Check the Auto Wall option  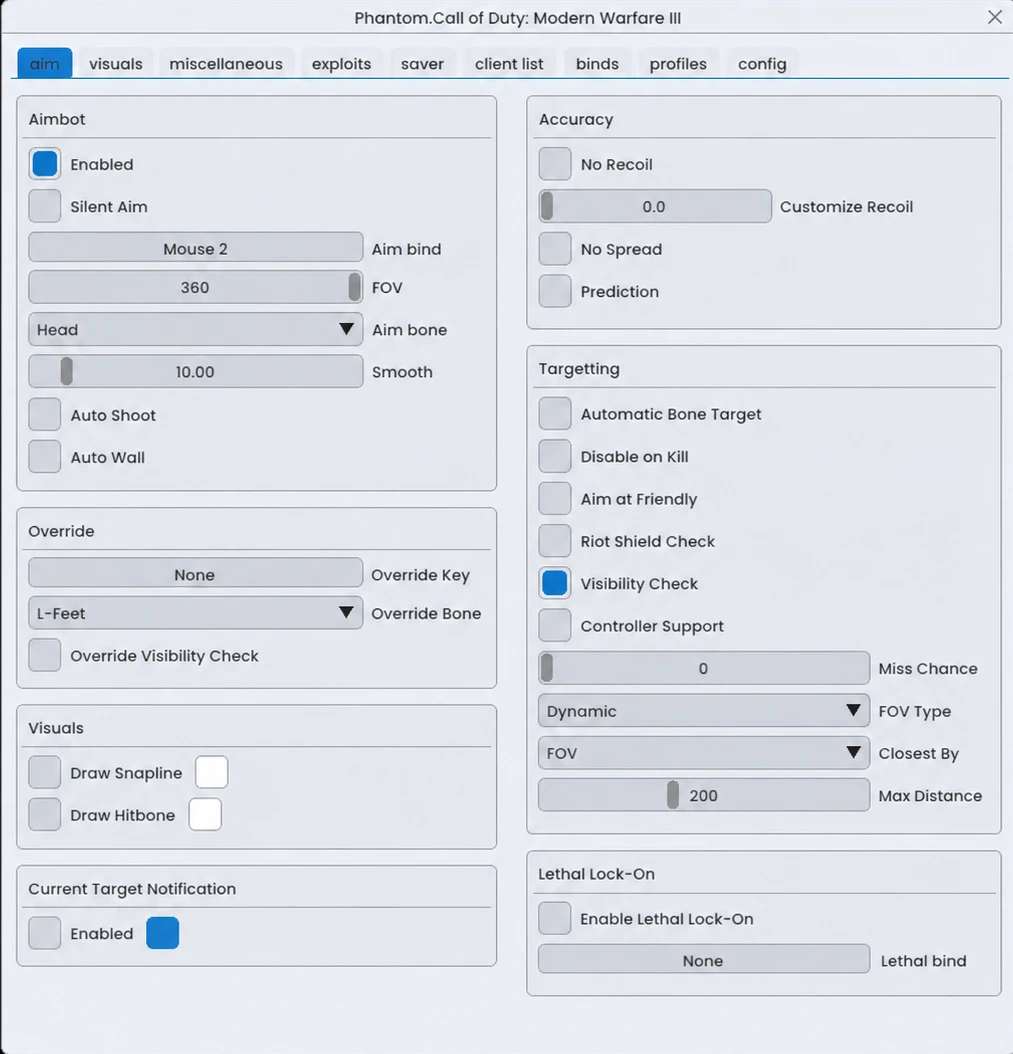45,457
